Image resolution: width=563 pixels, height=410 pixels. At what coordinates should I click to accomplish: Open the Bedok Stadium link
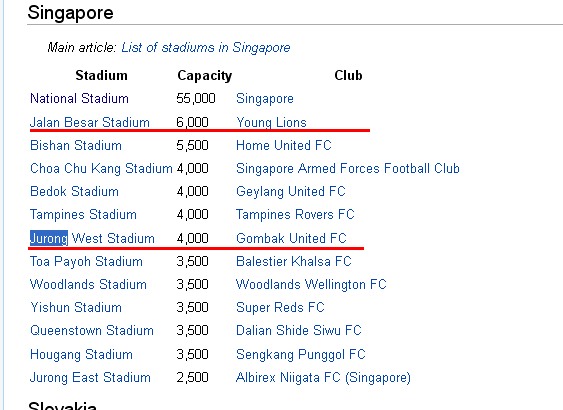coord(74,191)
